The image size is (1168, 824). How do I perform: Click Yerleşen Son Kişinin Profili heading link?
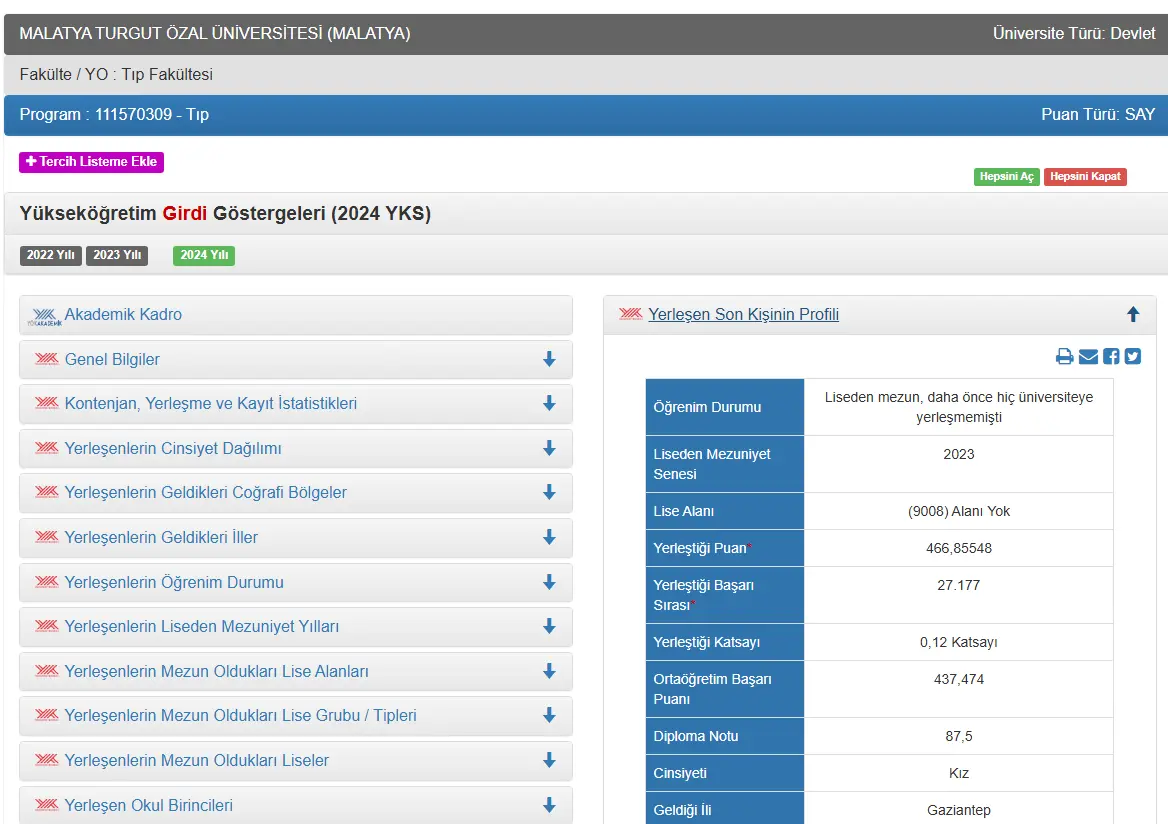743,314
